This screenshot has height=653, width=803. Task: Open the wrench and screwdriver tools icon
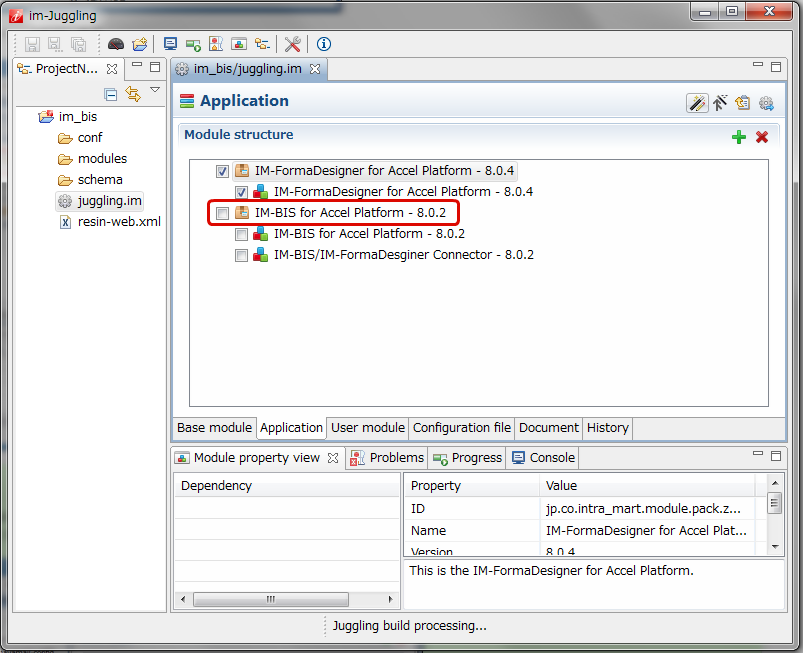coord(292,44)
